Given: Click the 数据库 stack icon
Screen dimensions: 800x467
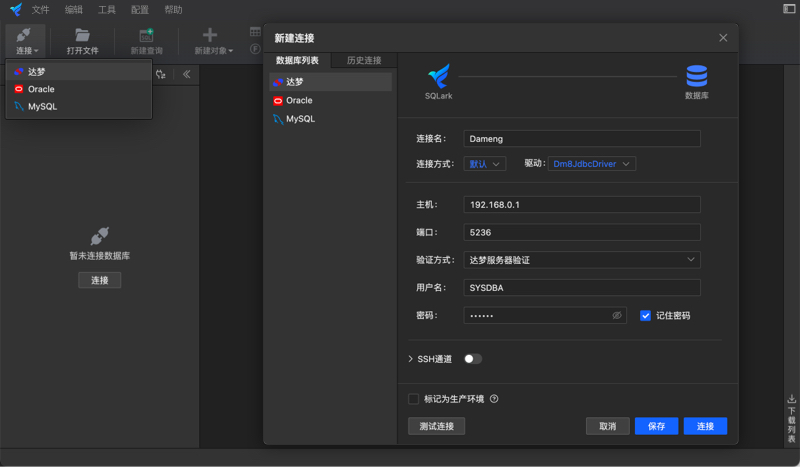Looking at the screenshot, I should point(696,76).
